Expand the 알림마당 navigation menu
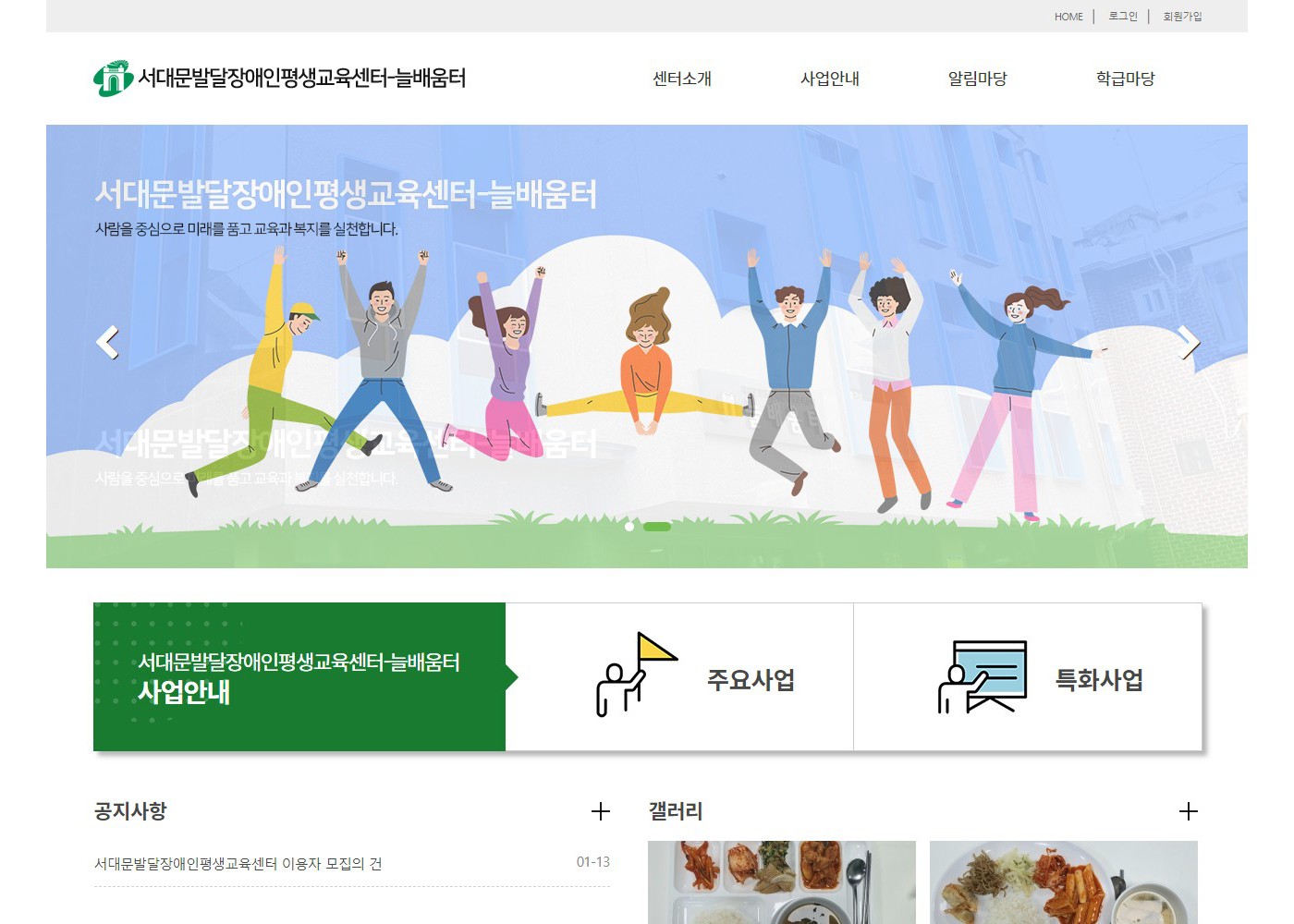 978,79
